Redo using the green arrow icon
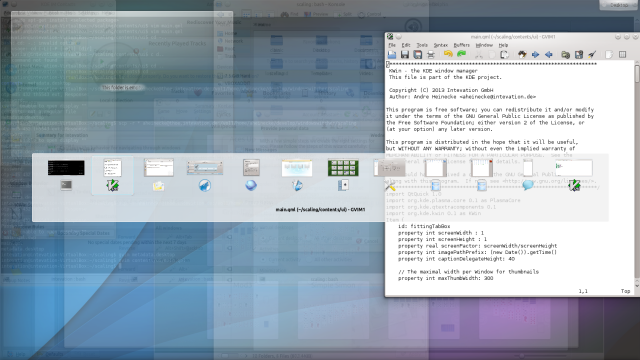Viewport: 640px width, 360px height. coord(462,54)
